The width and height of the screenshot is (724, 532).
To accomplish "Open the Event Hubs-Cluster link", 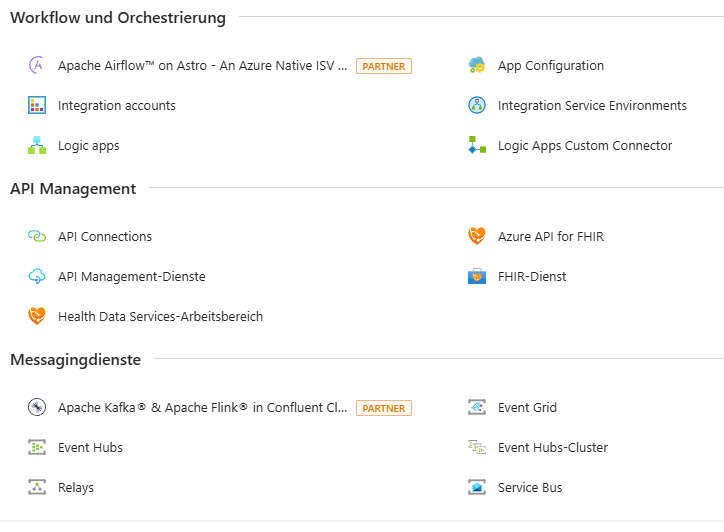I will point(552,448).
